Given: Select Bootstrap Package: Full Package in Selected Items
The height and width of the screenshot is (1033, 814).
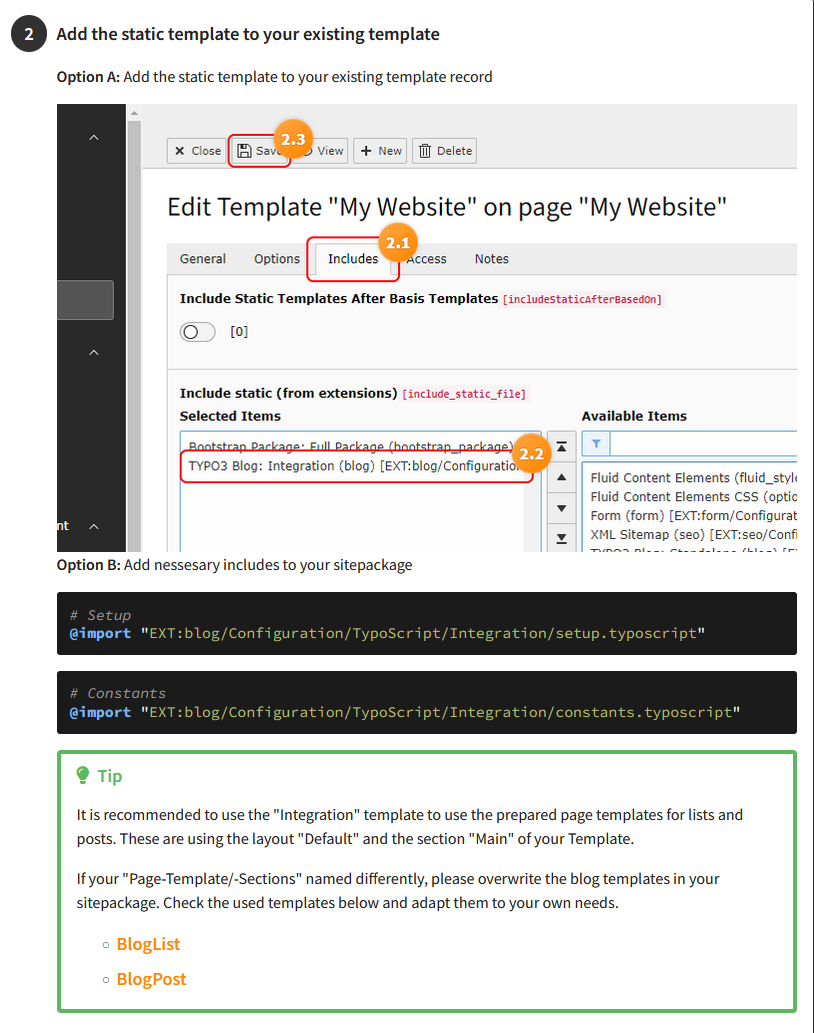Looking at the screenshot, I should coord(351,447).
